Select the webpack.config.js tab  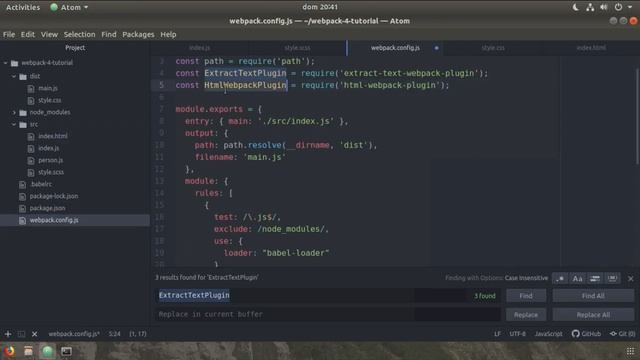point(395,48)
